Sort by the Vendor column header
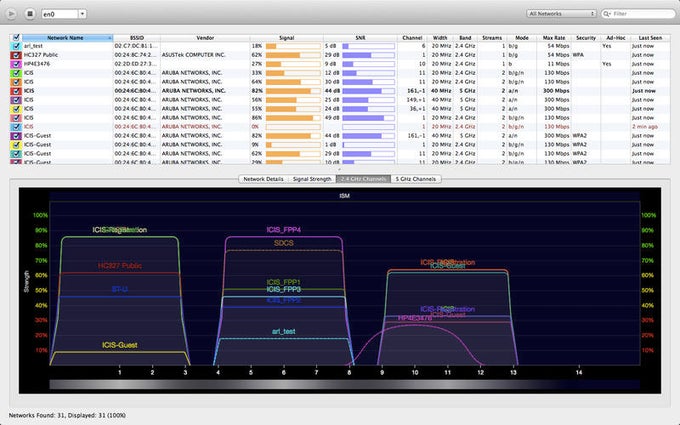This screenshot has width=680, height=425. pyautogui.click(x=205, y=38)
